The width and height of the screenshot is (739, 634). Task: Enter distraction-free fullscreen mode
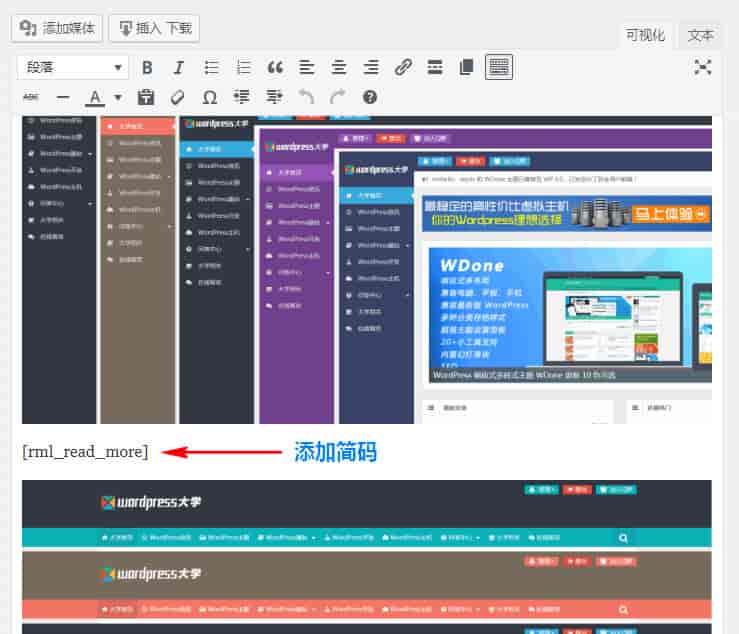[x=703, y=67]
